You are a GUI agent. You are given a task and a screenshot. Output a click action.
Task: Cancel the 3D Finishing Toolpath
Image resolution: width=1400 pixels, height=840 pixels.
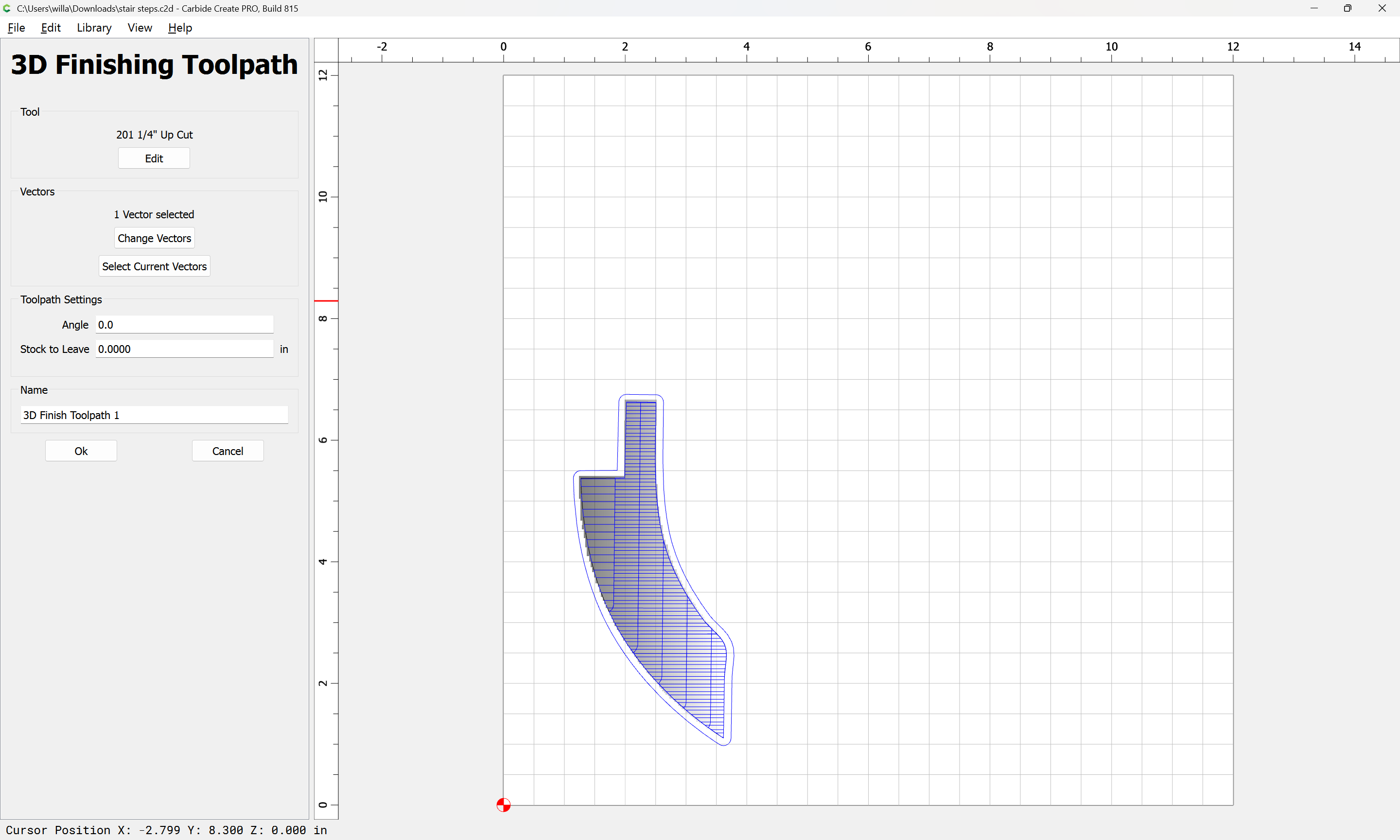click(x=227, y=451)
